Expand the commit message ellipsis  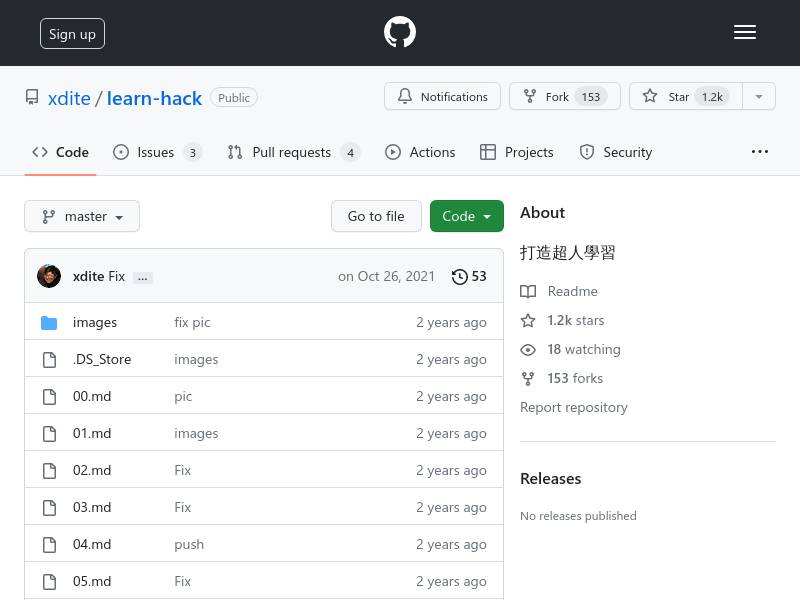click(142, 278)
